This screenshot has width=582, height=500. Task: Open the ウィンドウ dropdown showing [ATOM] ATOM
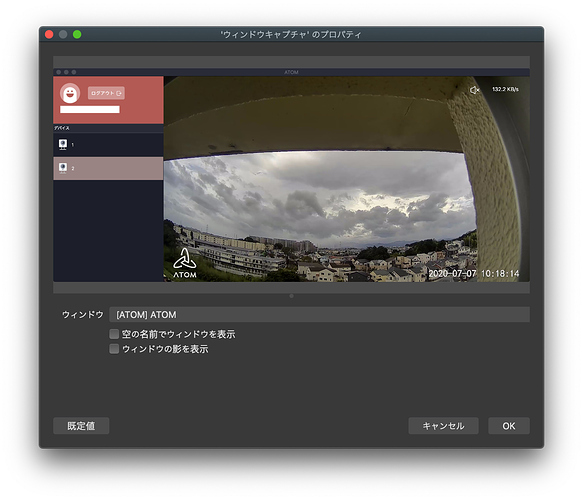tap(319, 314)
